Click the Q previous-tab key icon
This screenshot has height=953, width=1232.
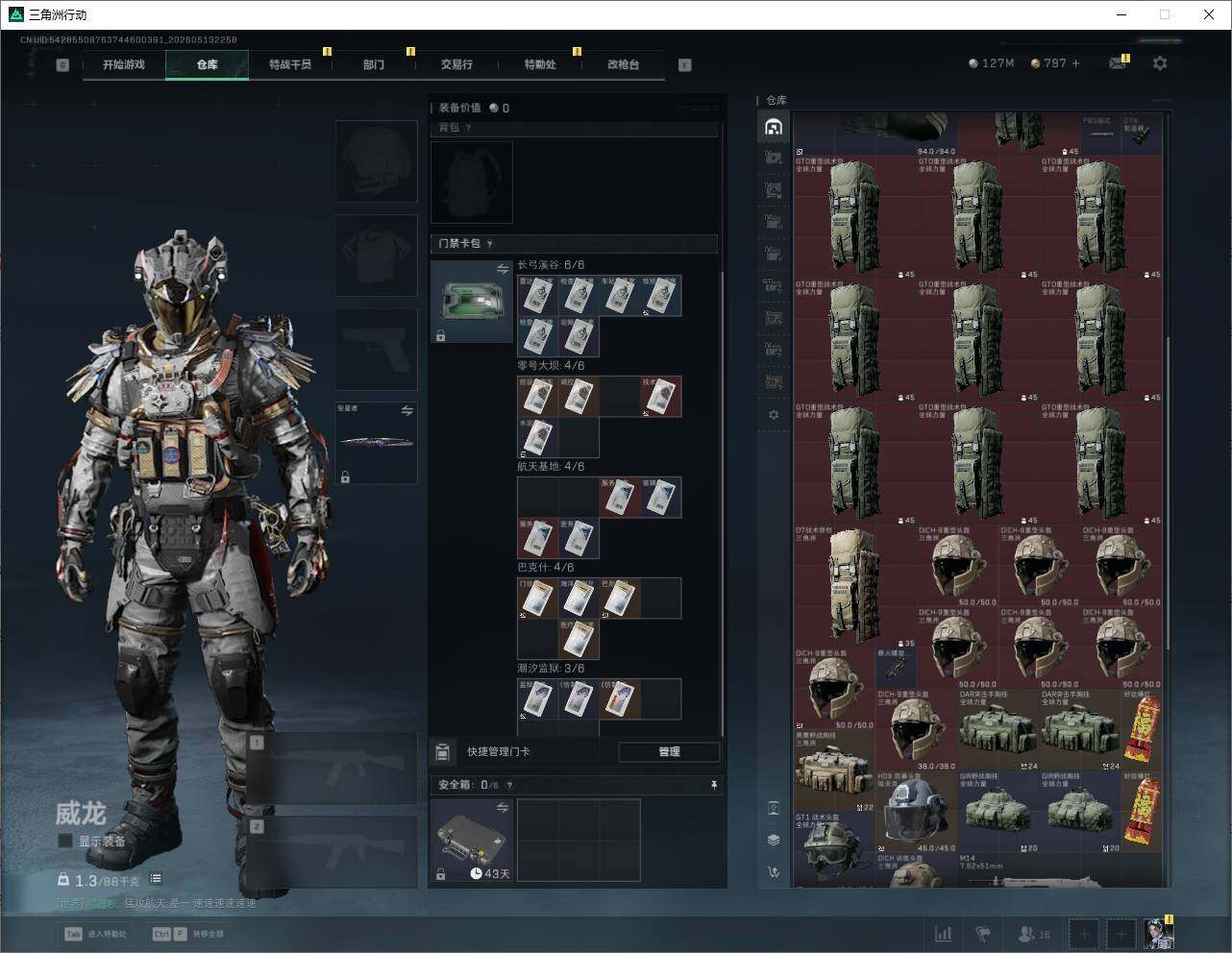click(x=62, y=65)
